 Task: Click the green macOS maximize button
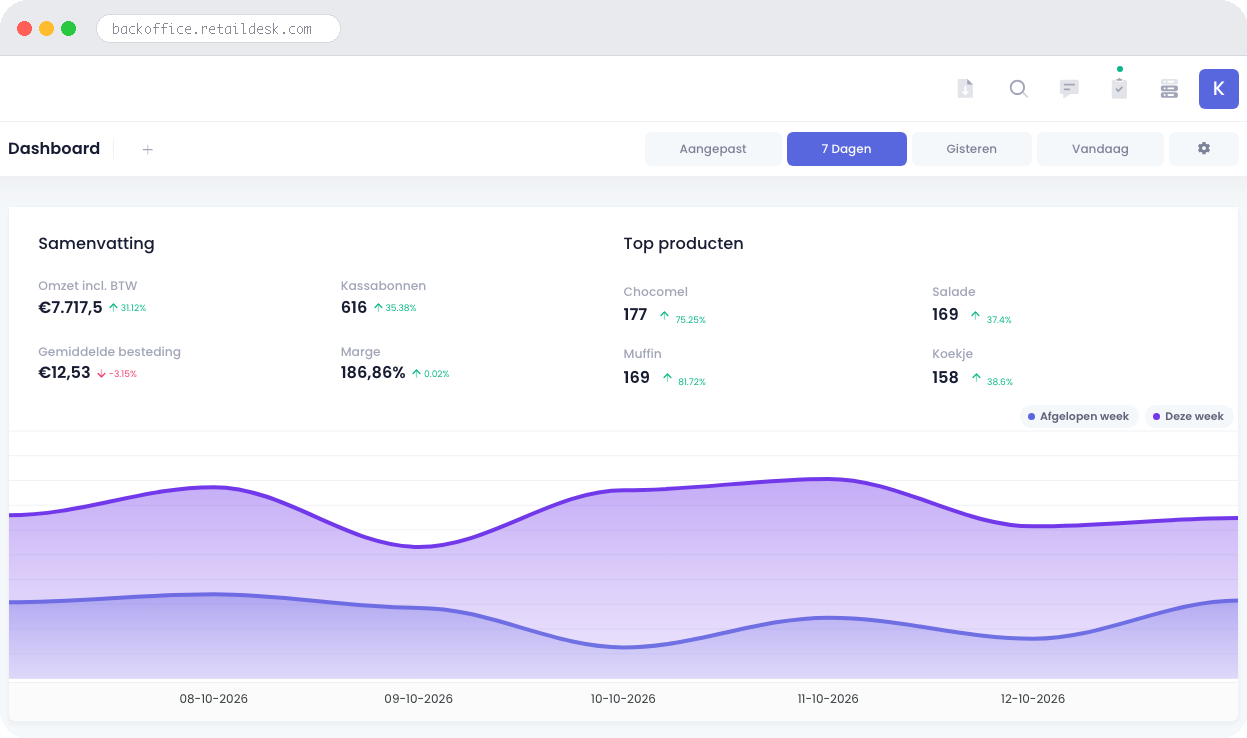point(69,29)
